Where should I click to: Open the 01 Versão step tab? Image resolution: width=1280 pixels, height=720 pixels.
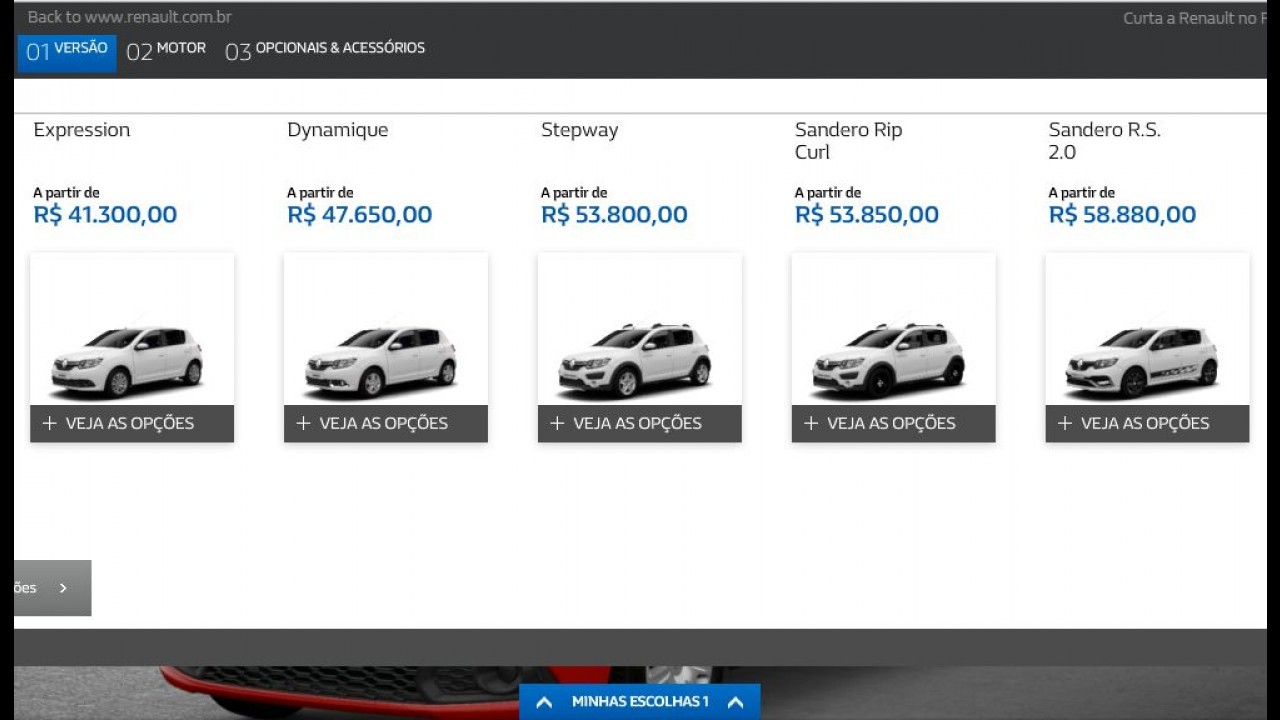pos(67,53)
